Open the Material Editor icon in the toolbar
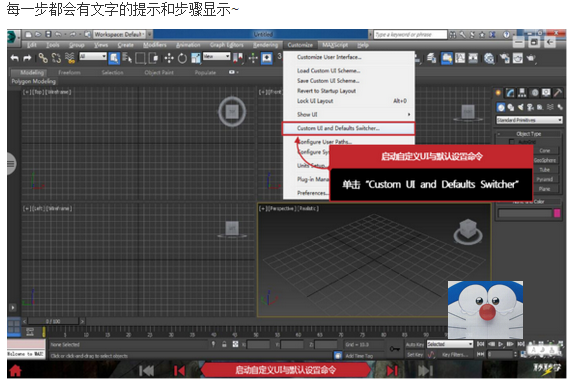The width and height of the screenshot is (573, 389). click(x=489, y=58)
